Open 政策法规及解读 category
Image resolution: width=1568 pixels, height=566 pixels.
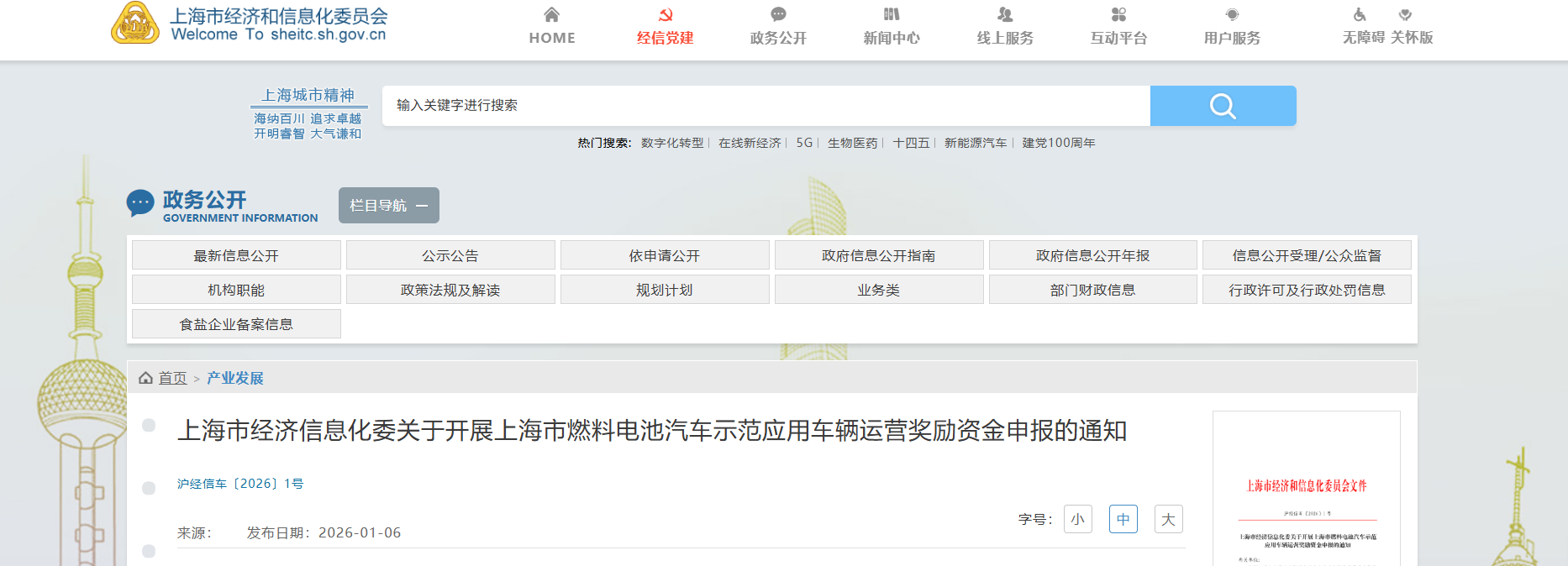tap(450, 290)
